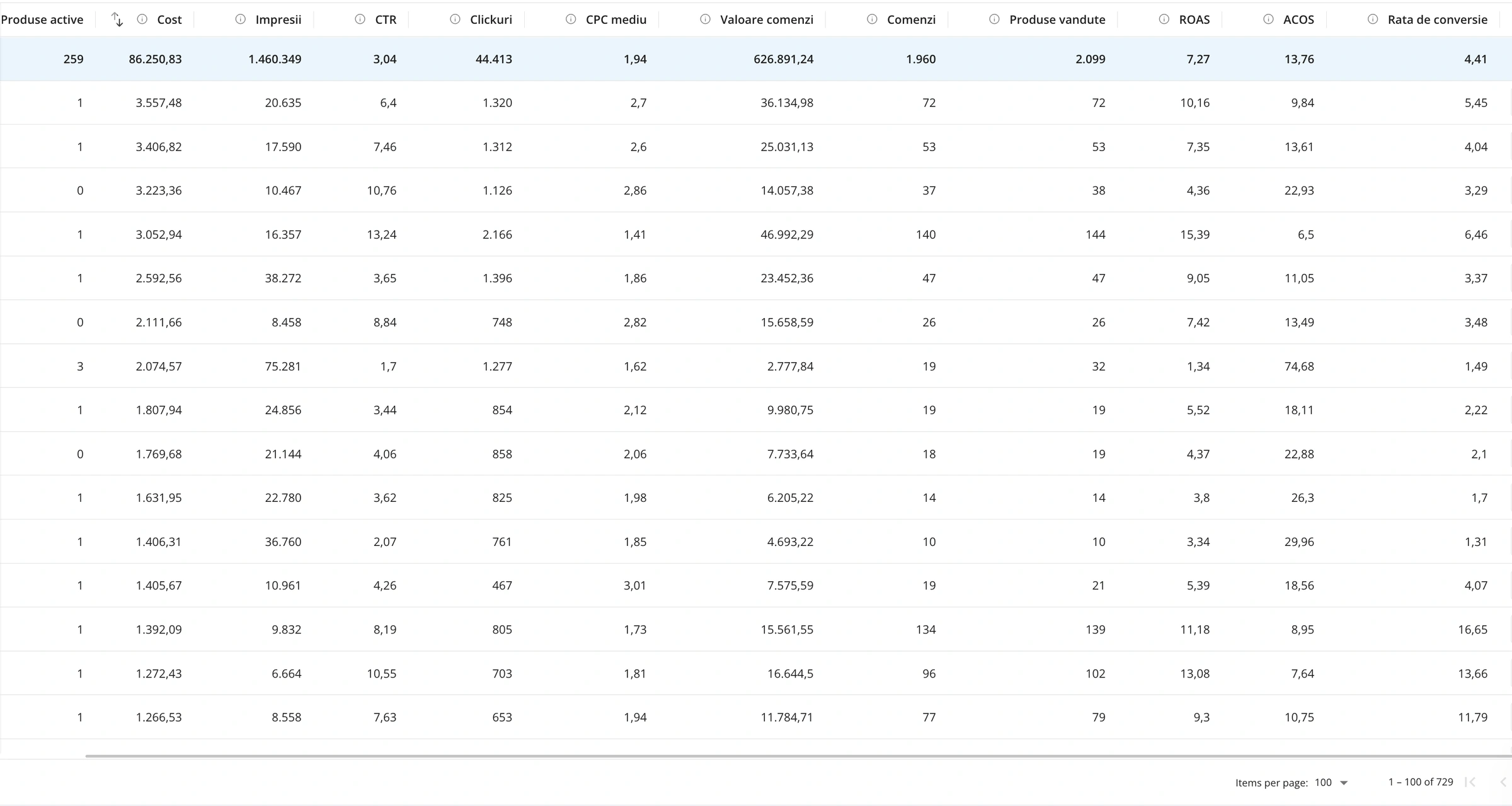Click total active products value 259
This screenshot has height=806, width=1512.
73,59
